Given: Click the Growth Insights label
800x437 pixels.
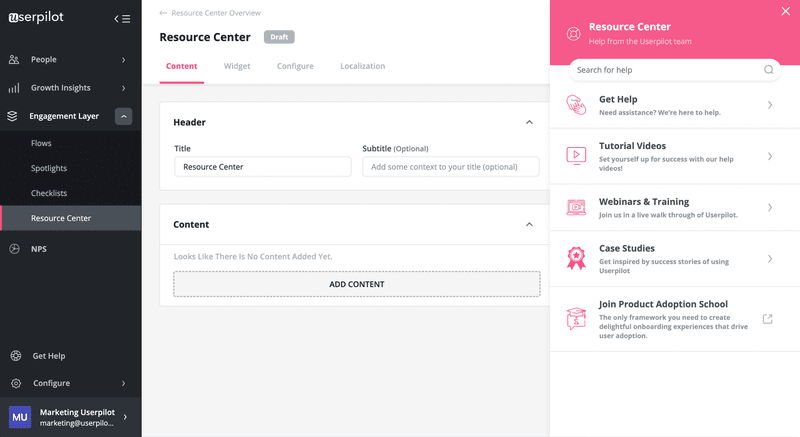Looking at the screenshot, I should pos(61,88).
